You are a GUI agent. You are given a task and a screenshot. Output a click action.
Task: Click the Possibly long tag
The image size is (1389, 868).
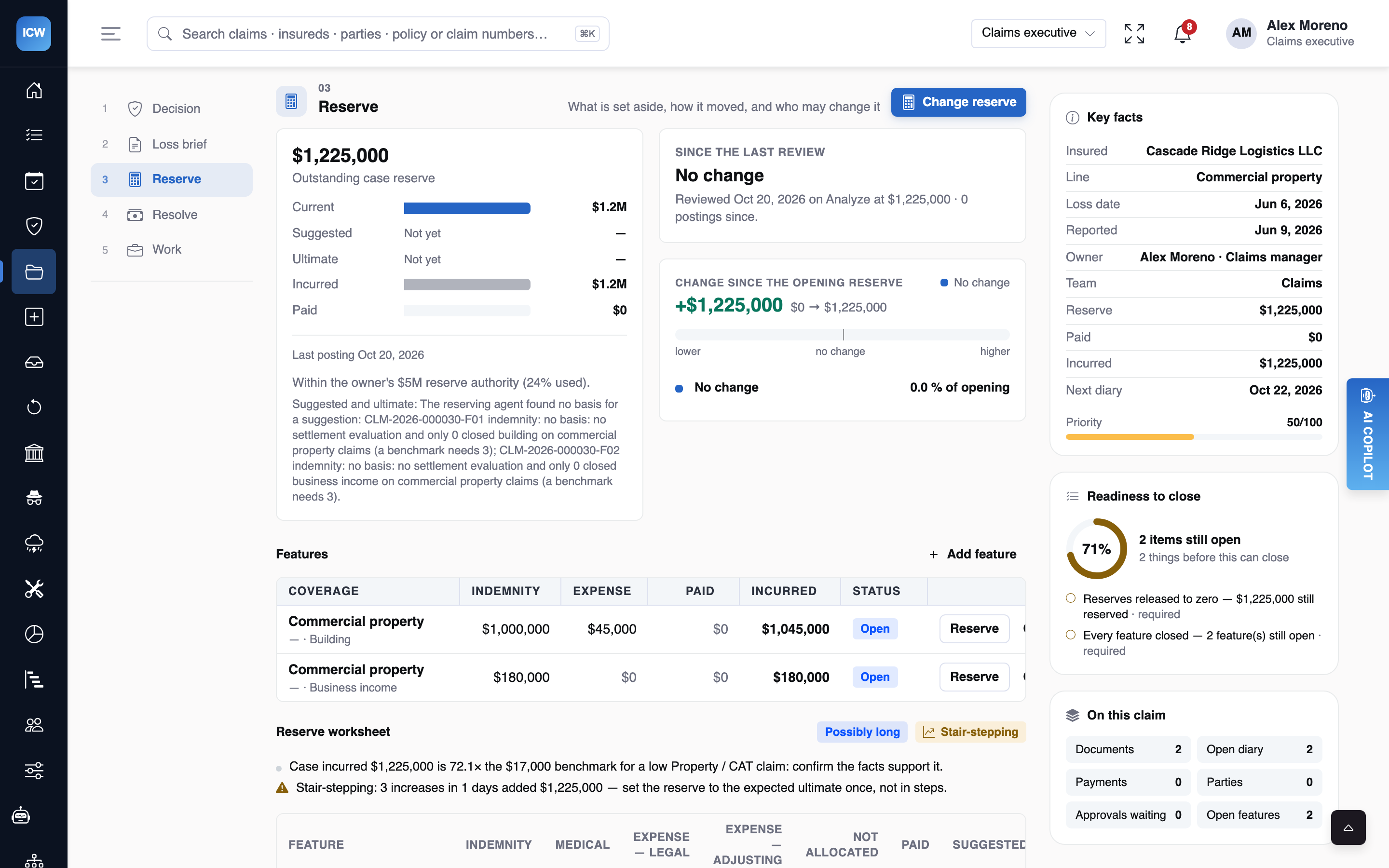point(862,732)
